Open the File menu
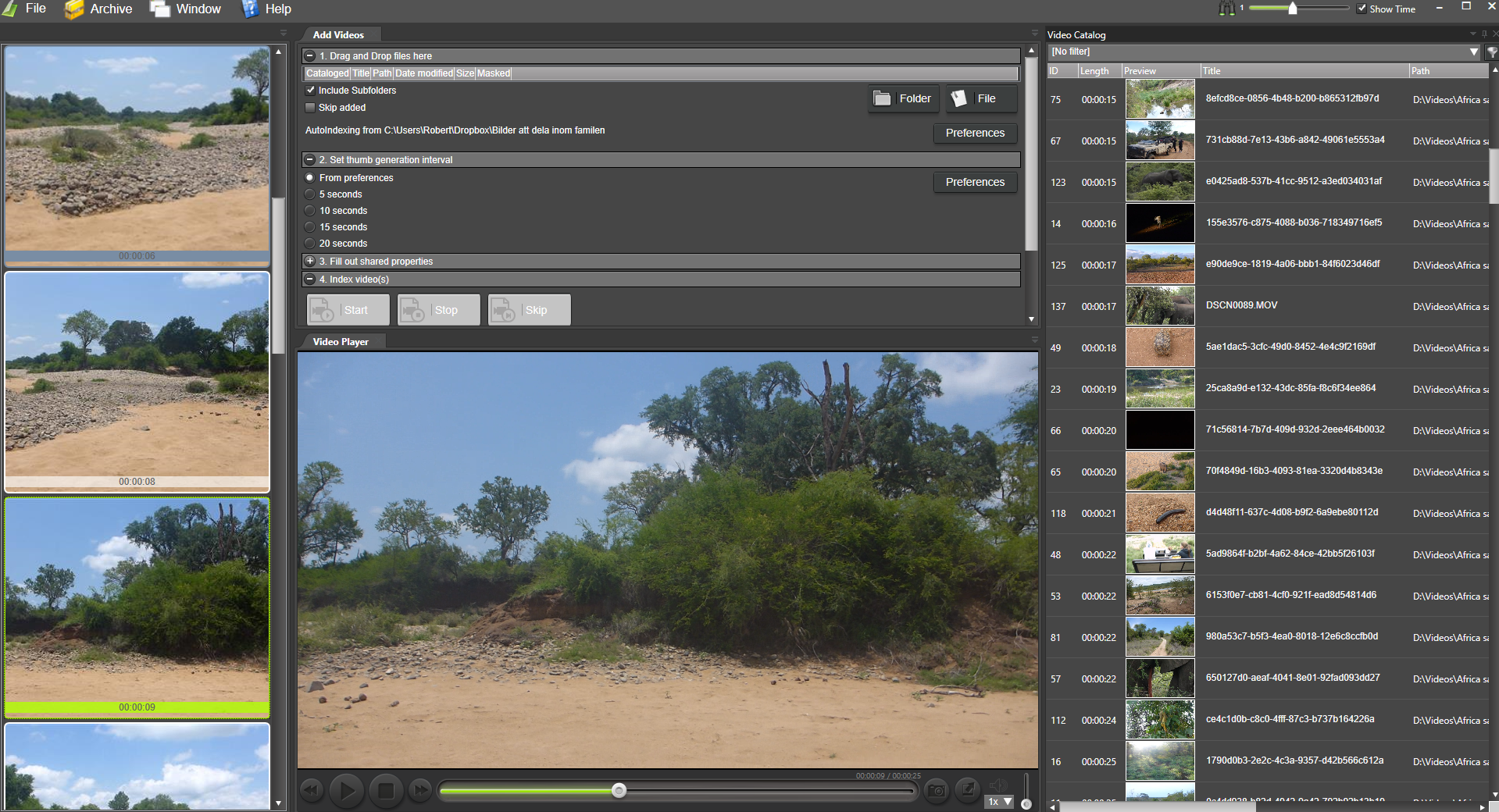The width and height of the screenshot is (1499, 812). tap(25, 9)
